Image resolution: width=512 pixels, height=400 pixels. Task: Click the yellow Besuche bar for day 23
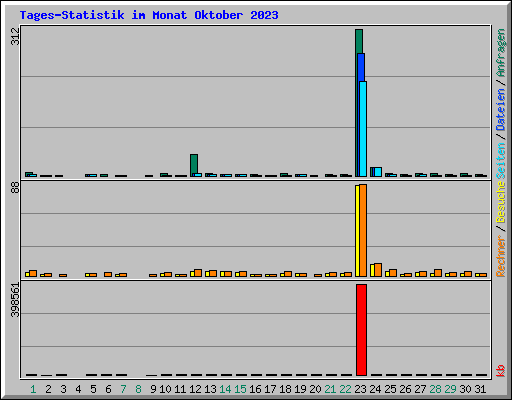point(357,231)
